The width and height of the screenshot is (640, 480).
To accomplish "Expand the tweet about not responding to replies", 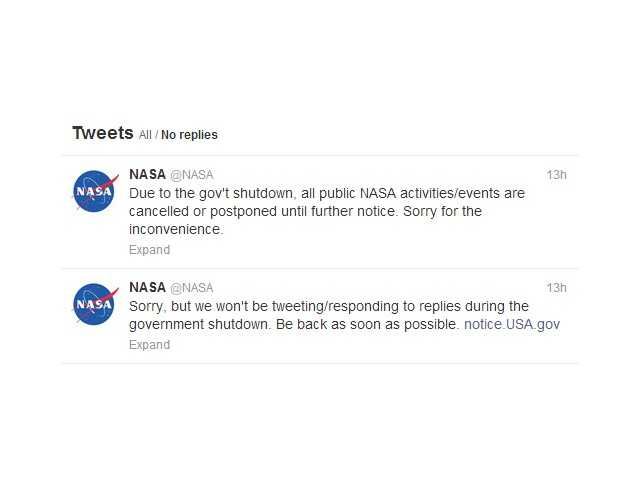I will pyautogui.click(x=149, y=344).
